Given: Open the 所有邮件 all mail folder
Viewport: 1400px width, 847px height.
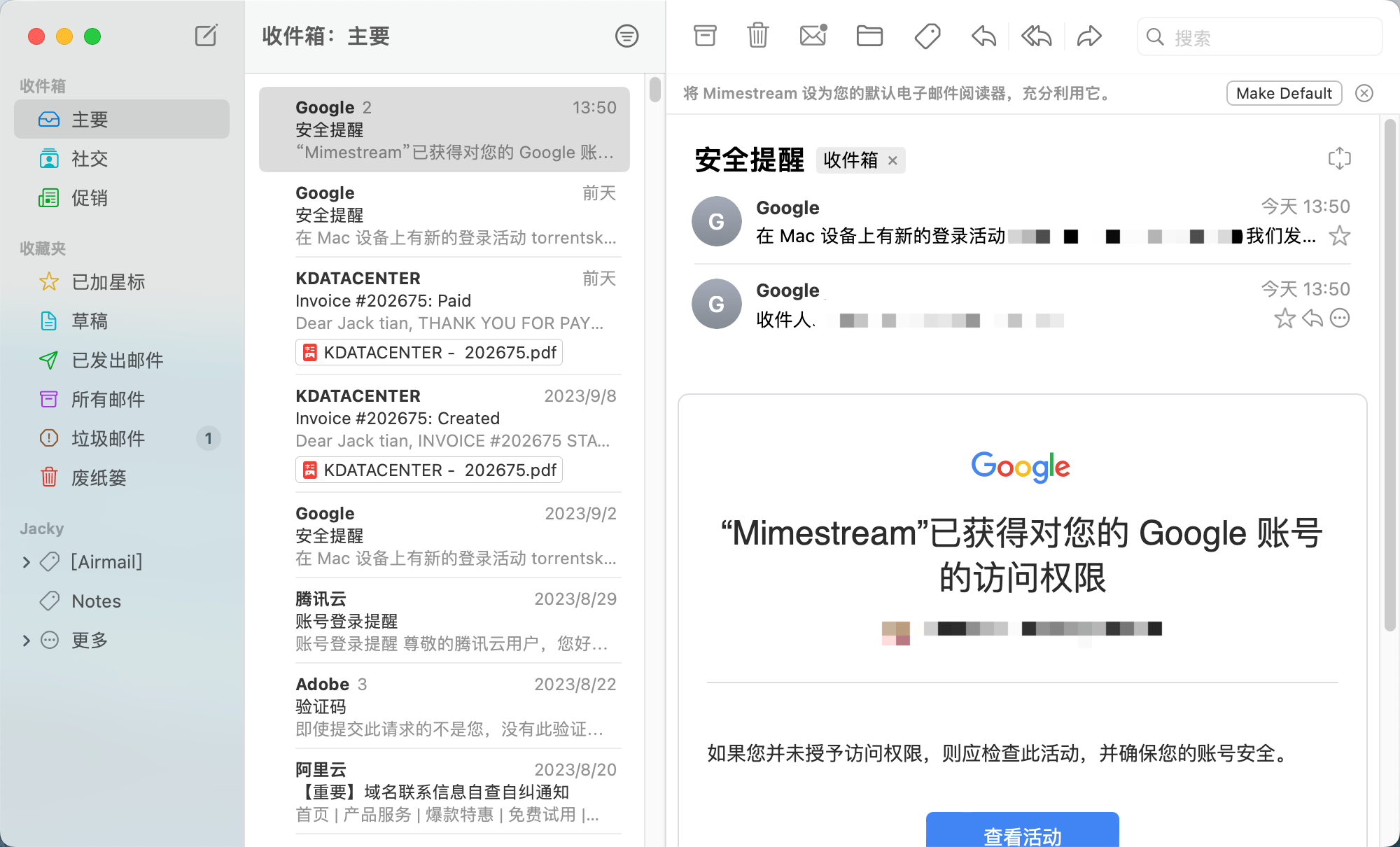Looking at the screenshot, I should pyautogui.click(x=122, y=399).
